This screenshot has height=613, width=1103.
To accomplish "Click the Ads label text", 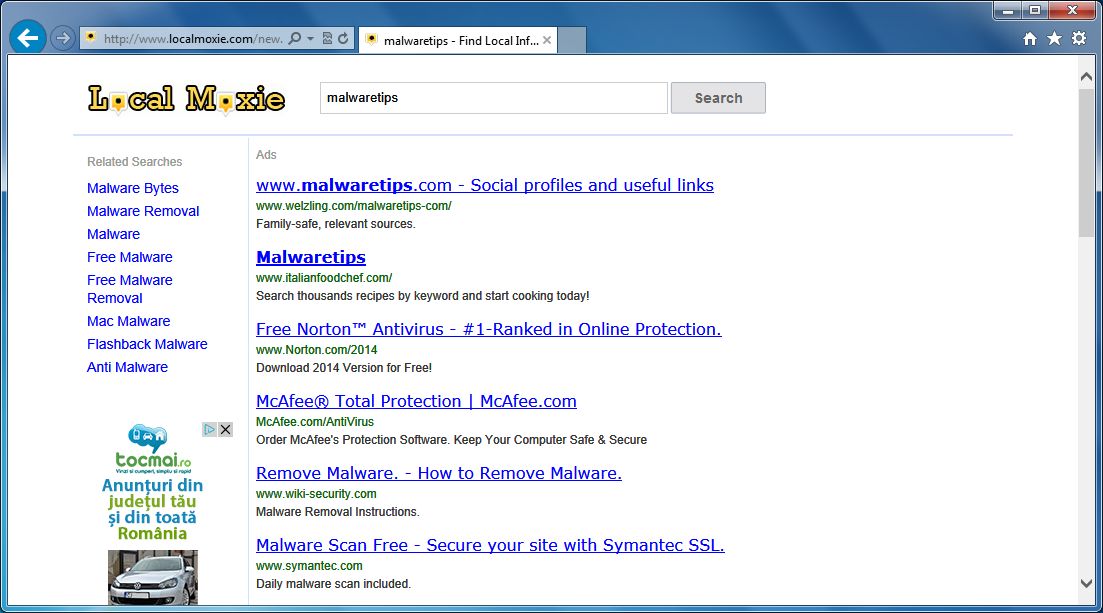I will click(x=266, y=155).
